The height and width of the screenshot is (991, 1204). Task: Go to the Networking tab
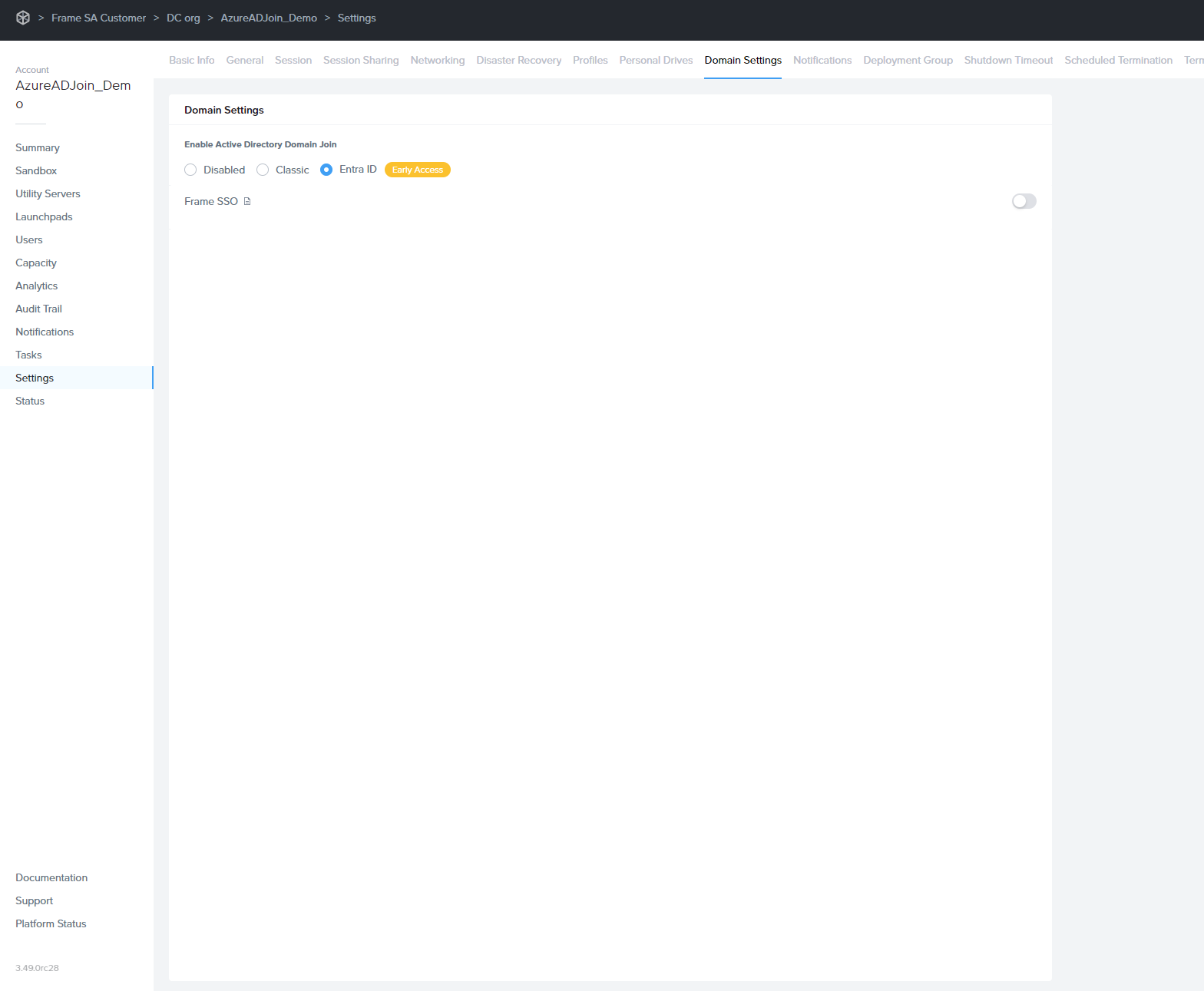click(x=438, y=60)
